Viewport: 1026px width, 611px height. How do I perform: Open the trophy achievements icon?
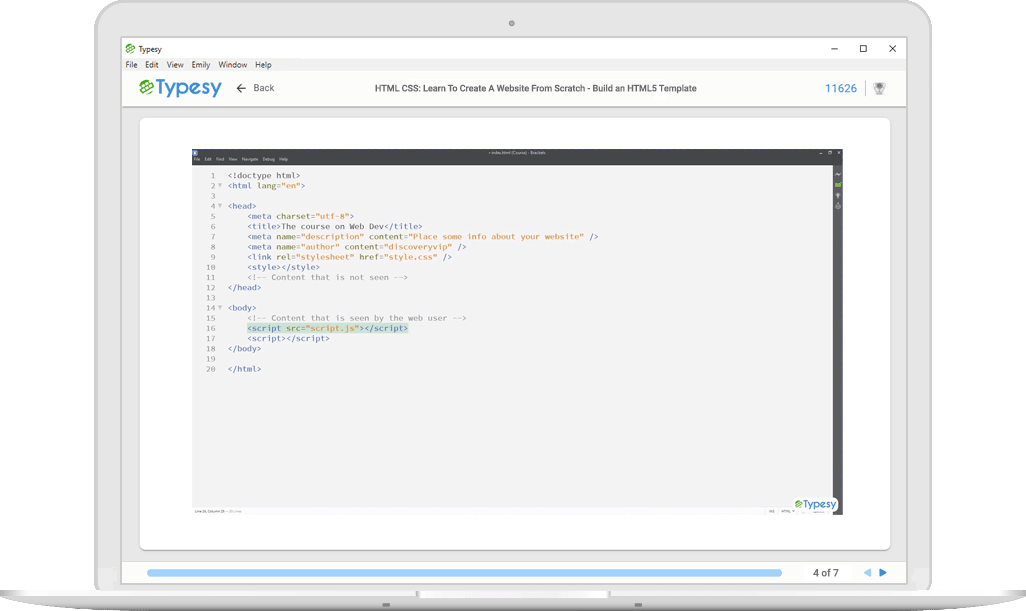click(x=879, y=88)
